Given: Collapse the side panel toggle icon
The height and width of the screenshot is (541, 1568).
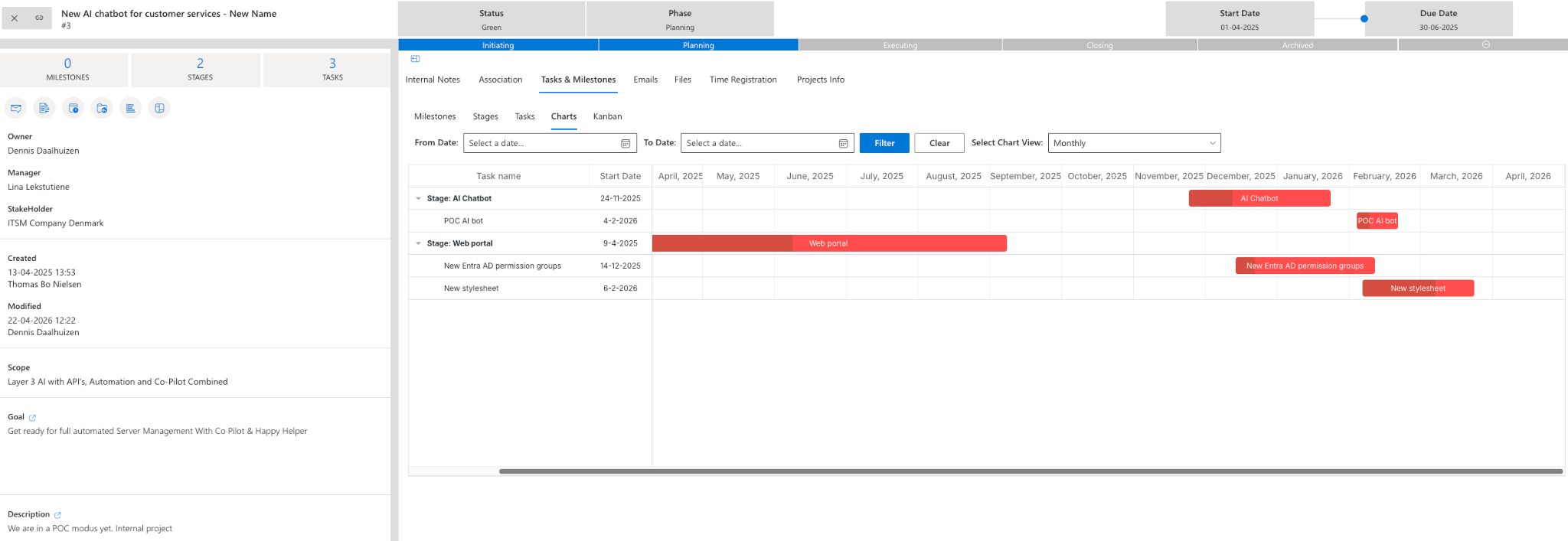Looking at the screenshot, I should (415, 59).
